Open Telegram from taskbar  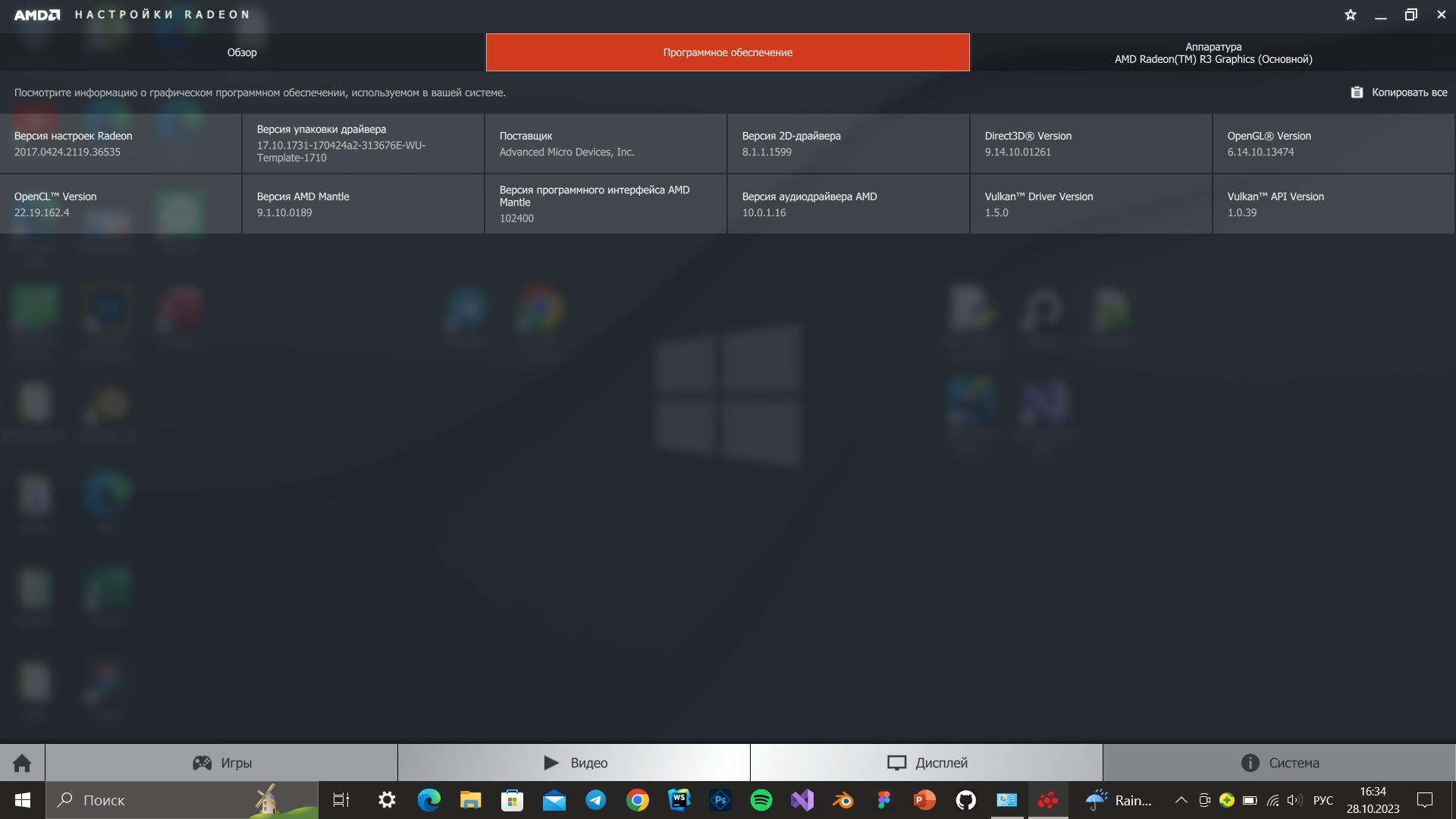(596, 800)
